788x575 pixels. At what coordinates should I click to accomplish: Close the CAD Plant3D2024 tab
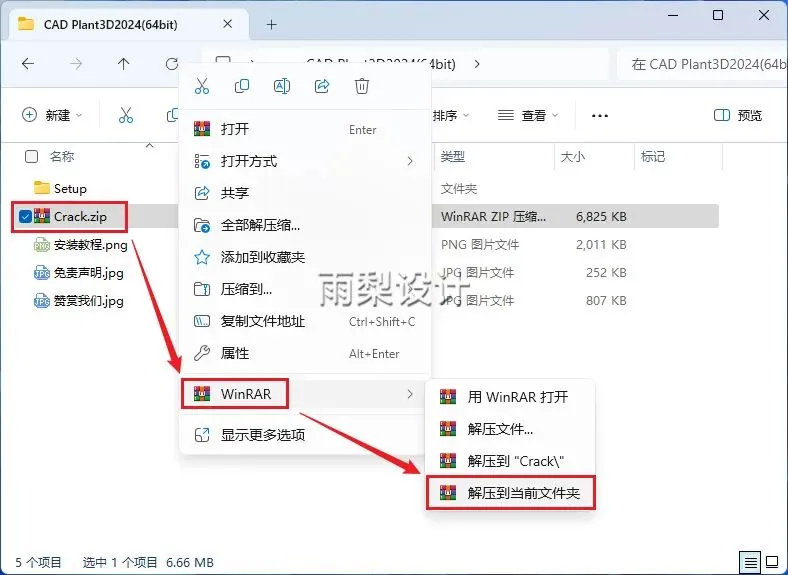[228, 24]
